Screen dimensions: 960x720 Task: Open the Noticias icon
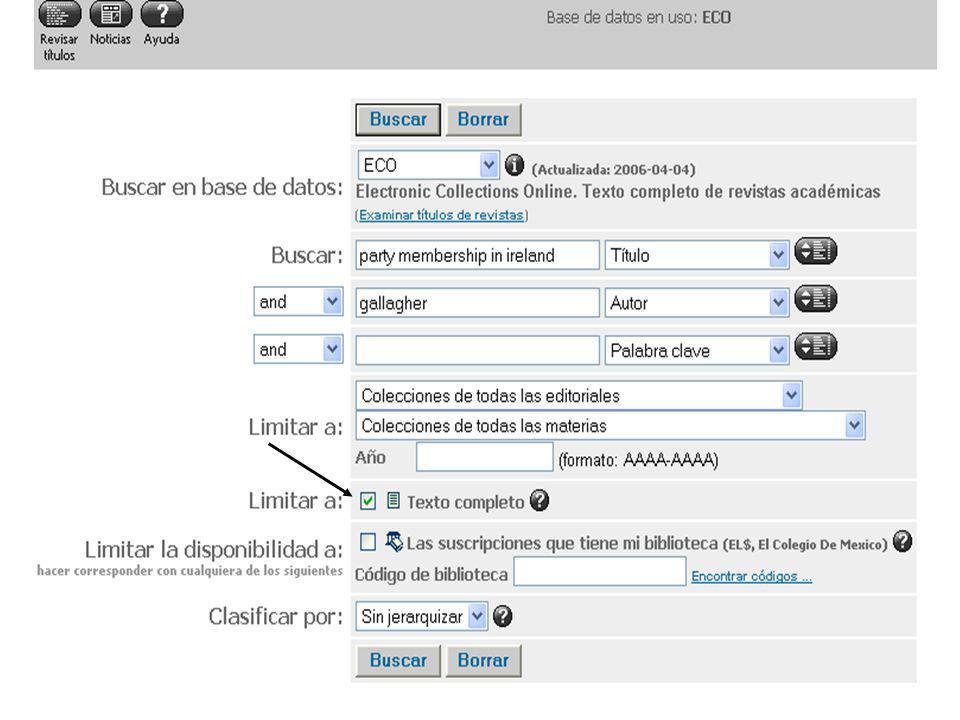pos(110,15)
